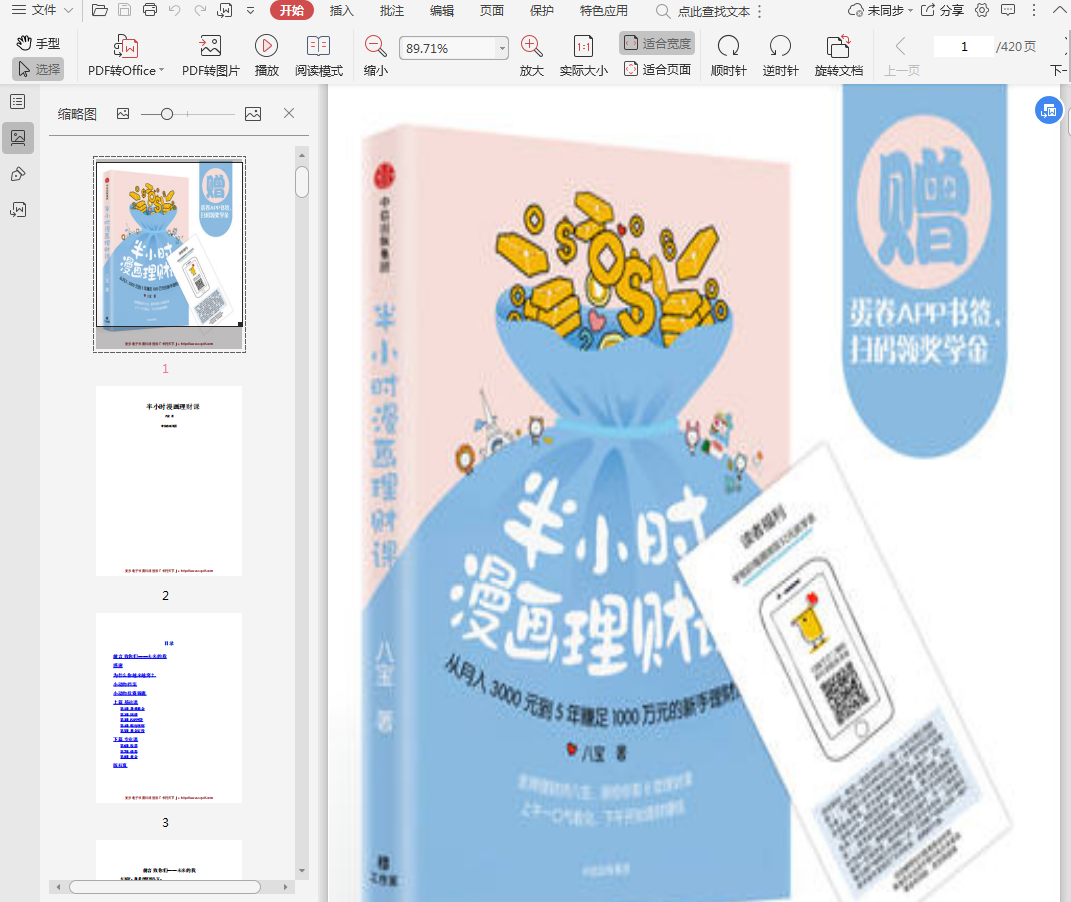Click the redo arrow icon
The width and height of the screenshot is (1071, 902).
199,10
